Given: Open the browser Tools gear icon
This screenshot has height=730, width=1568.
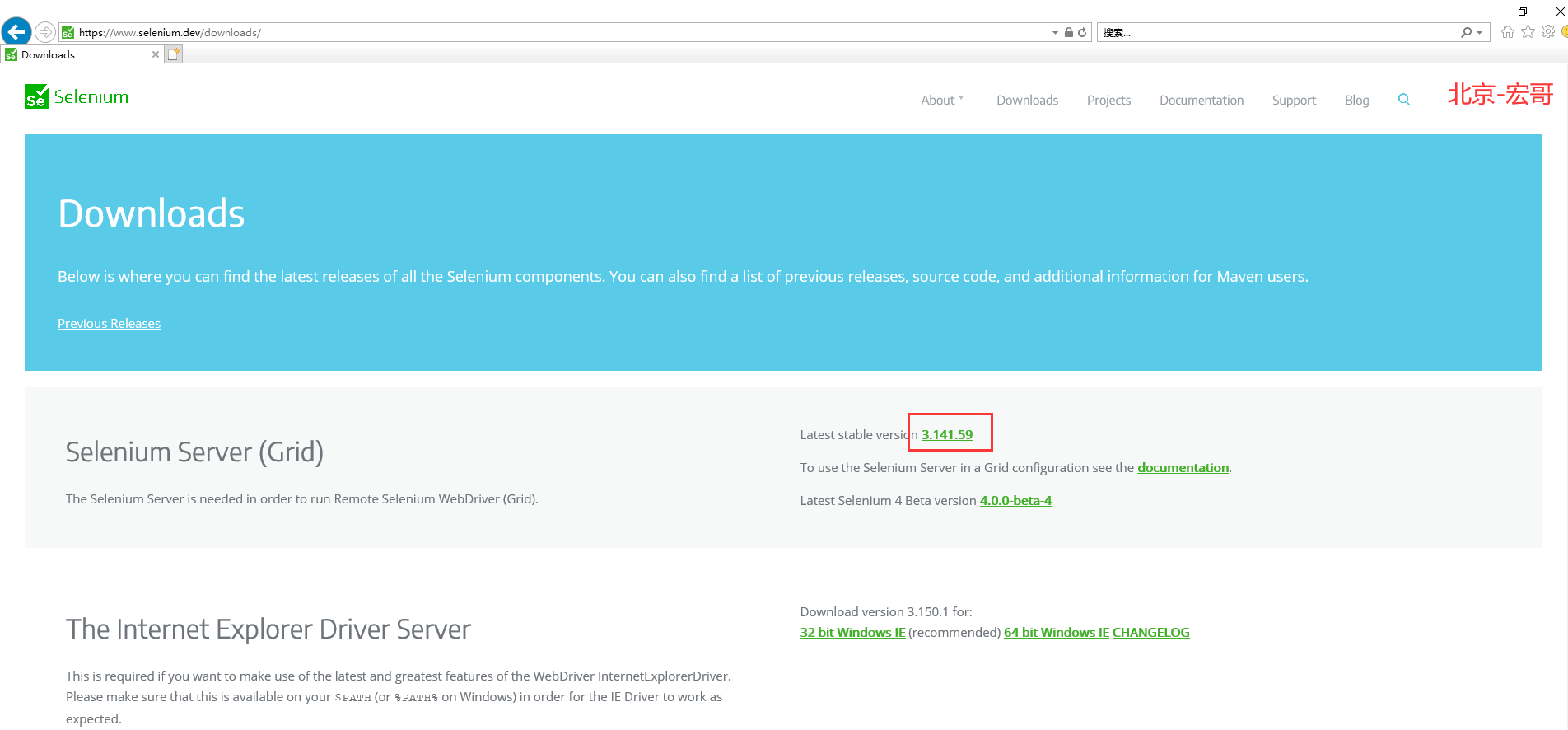Looking at the screenshot, I should tap(1548, 31).
